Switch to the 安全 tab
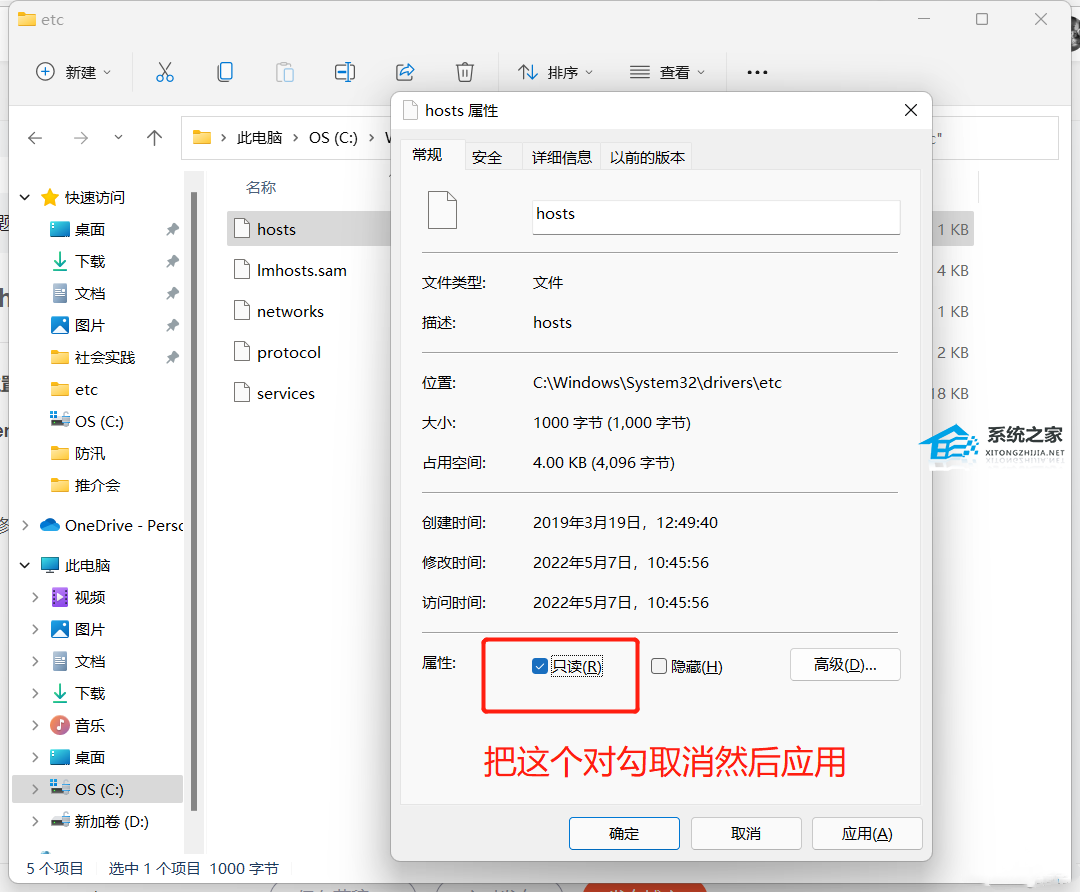 click(487, 157)
